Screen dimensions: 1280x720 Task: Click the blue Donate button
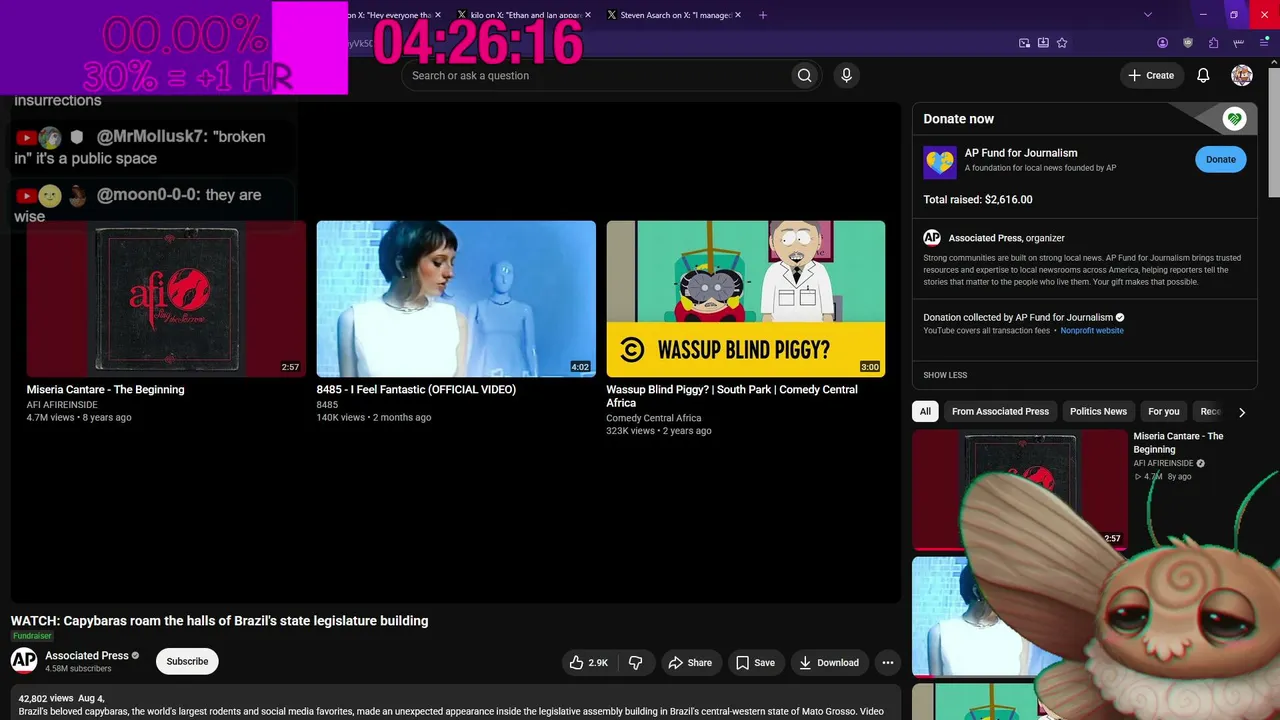(1221, 159)
